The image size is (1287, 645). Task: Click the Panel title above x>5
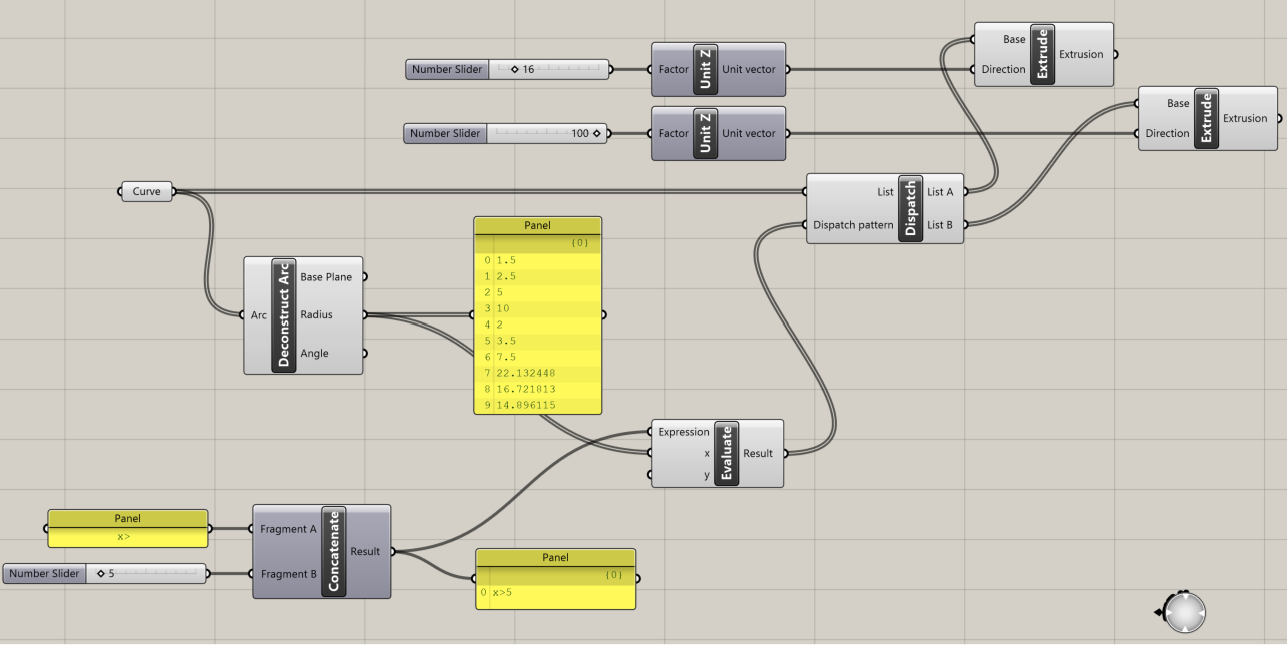(555, 557)
